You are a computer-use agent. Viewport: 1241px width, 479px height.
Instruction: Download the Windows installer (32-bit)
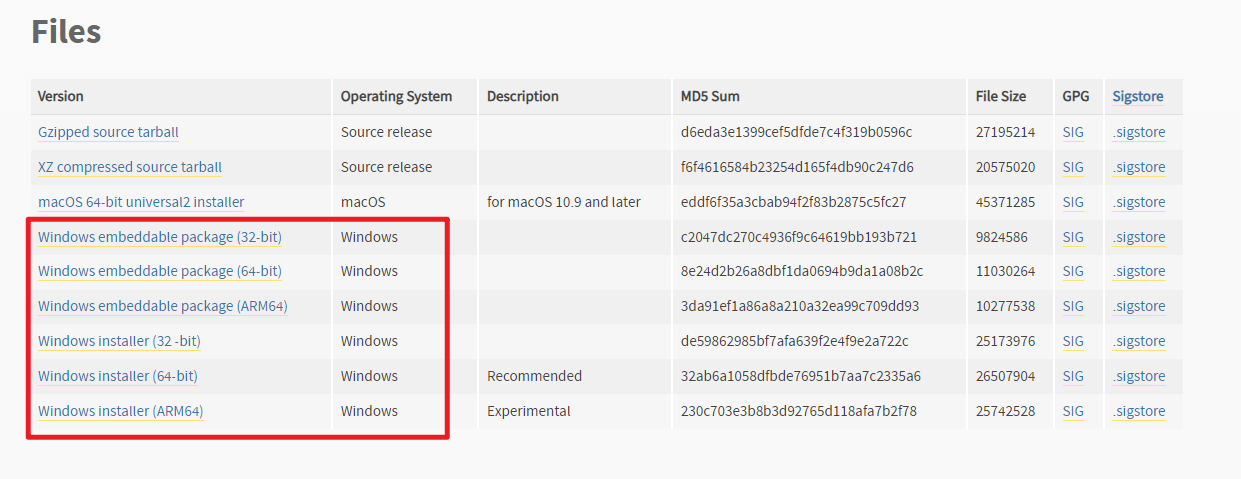[119, 341]
